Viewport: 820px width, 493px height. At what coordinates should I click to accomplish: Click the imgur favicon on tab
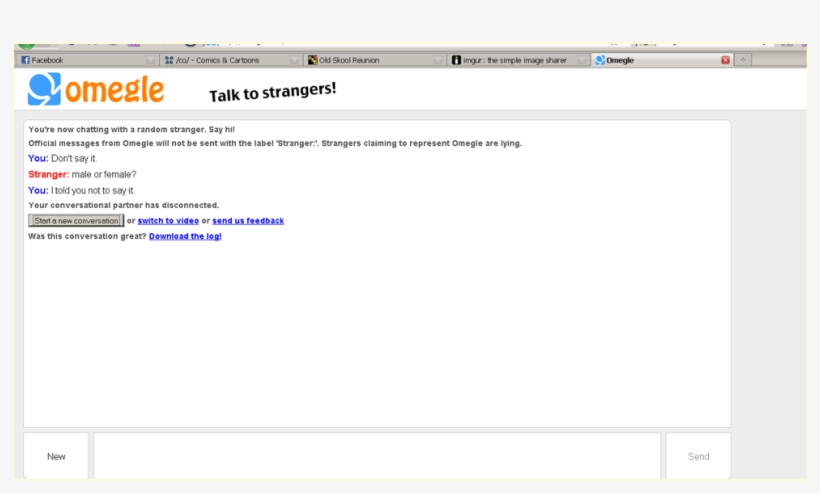456,60
